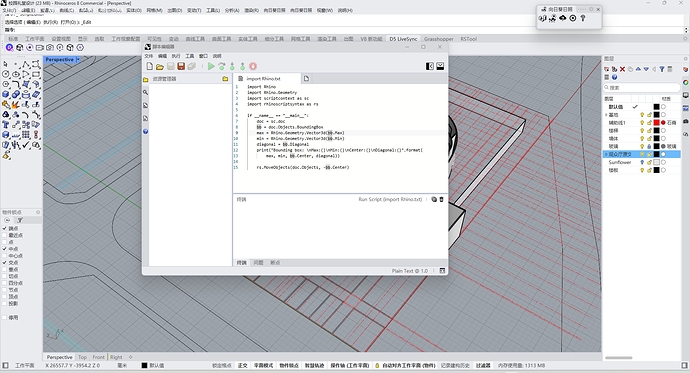Screen dimensions: 690x373
Task: Toggle 物件锁点 in status bar
Action: pyautogui.click(x=289, y=366)
